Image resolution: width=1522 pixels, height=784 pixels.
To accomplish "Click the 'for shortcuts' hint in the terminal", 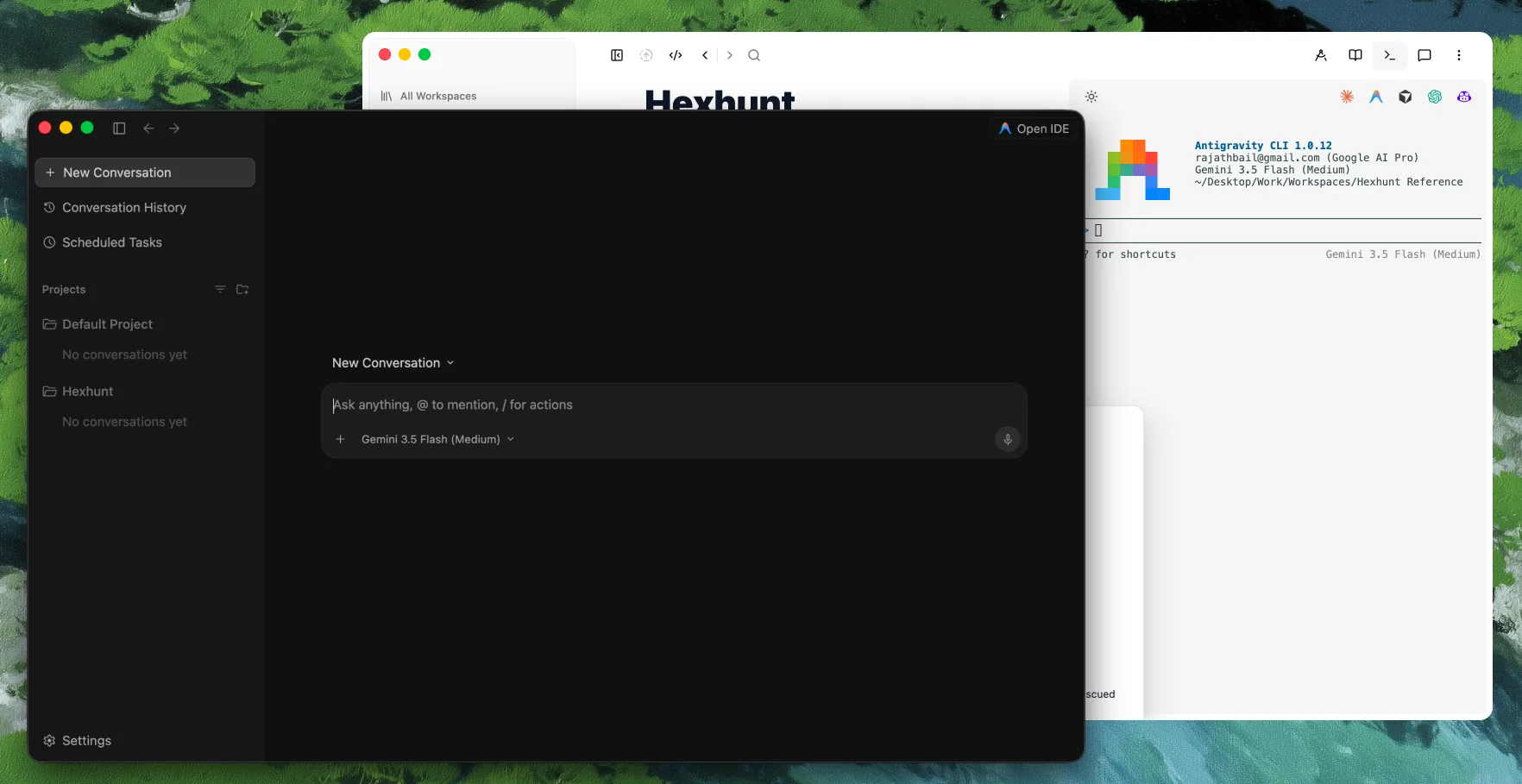I will [x=1135, y=254].
